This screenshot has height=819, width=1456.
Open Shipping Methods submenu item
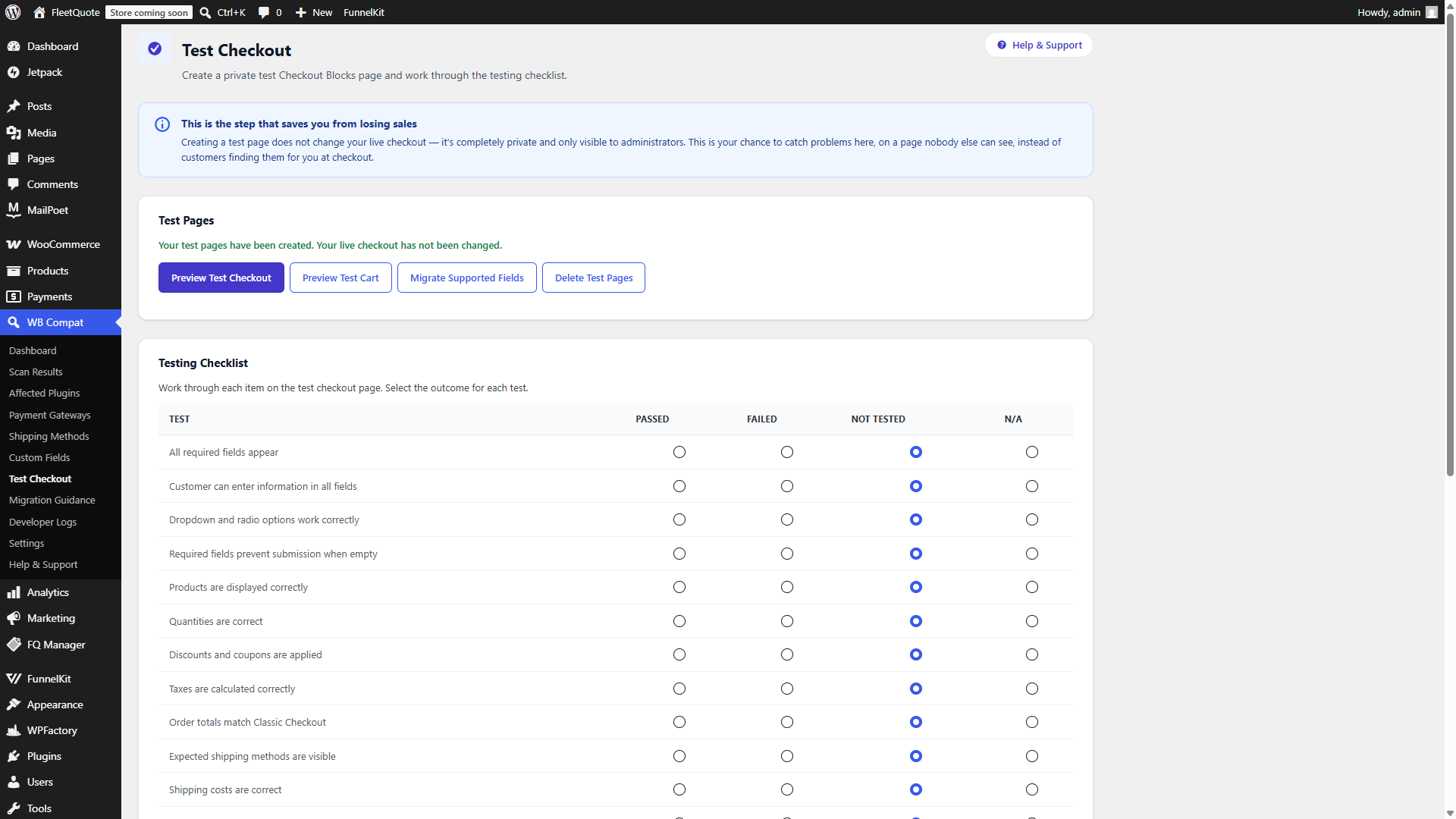tap(49, 436)
